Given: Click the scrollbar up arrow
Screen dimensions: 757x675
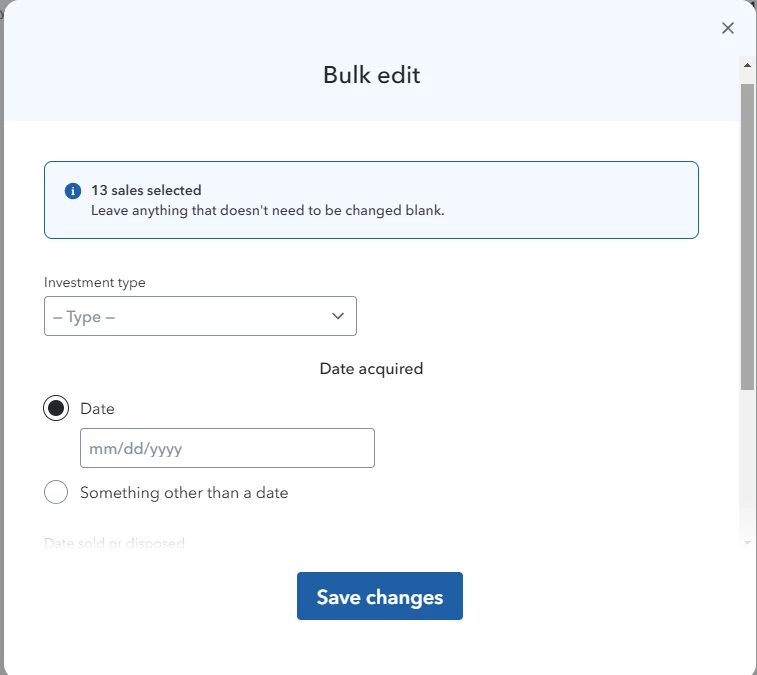Looking at the screenshot, I should click(747, 65).
